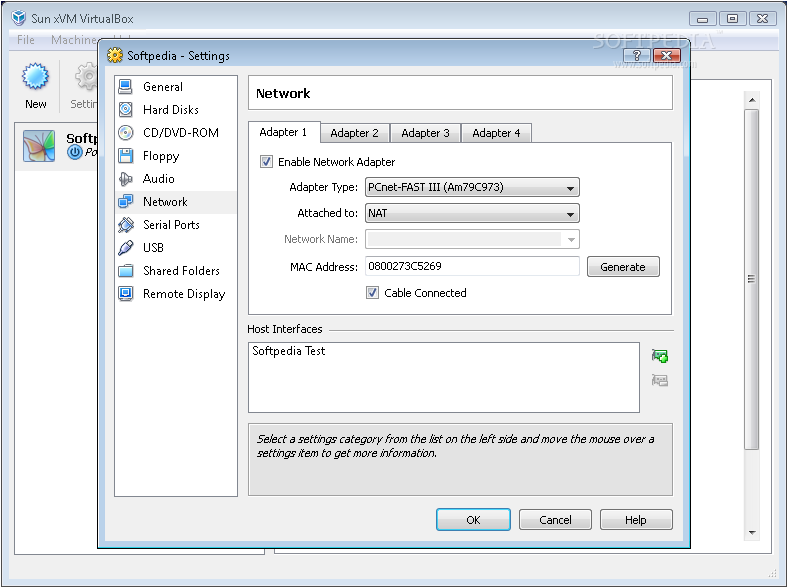787x587 pixels.
Task: Close the Softpedia Settings dialog
Action: (x=667, y=55)
